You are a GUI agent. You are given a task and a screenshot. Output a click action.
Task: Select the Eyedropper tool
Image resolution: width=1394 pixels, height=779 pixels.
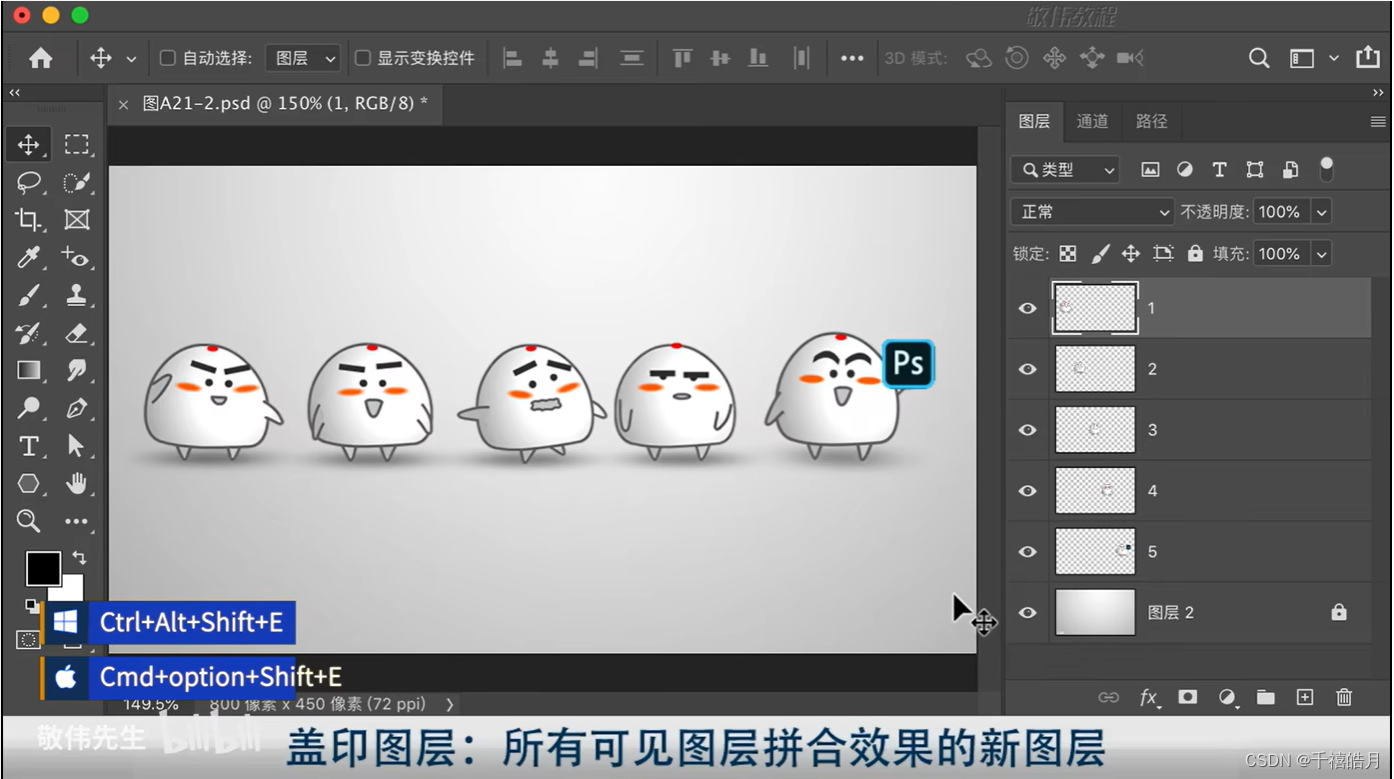click(x=28, y=258)
